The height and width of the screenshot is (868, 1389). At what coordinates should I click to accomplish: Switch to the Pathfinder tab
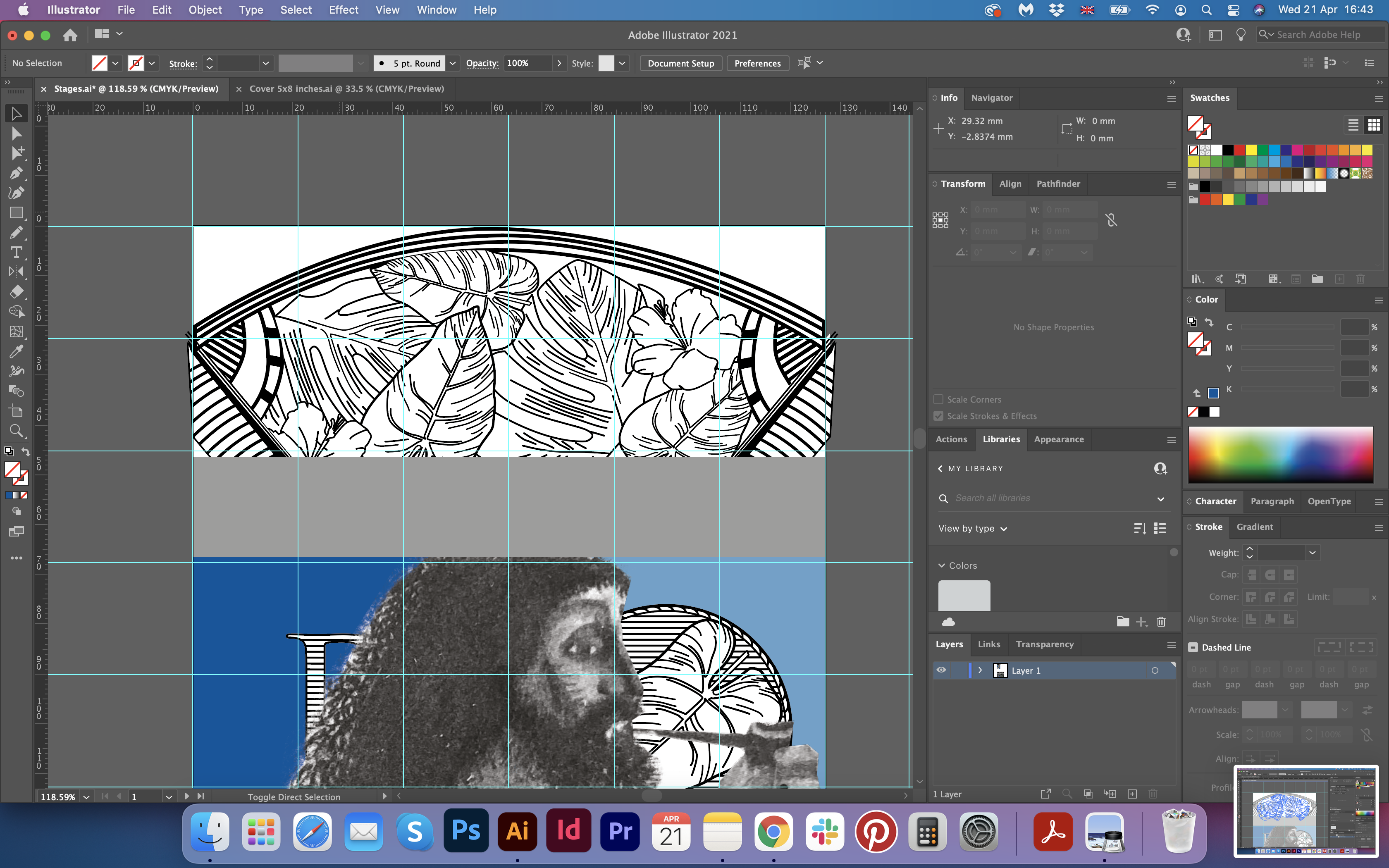(x=1058, y=184)
